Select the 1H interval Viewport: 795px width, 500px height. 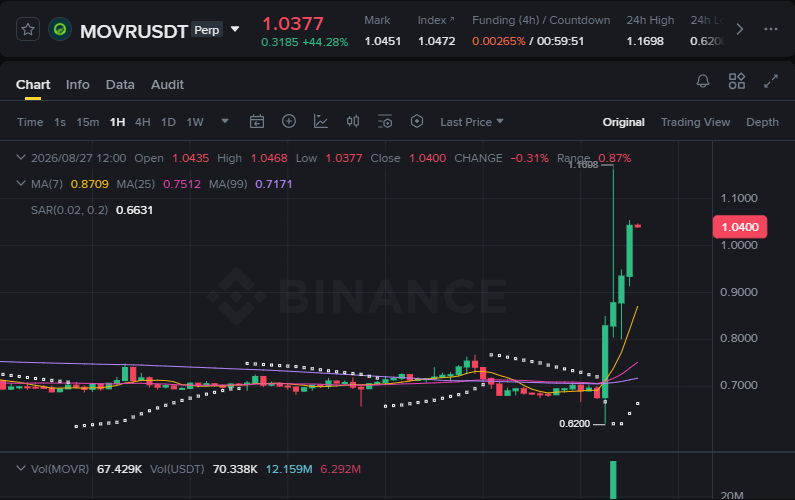point(117,122)
